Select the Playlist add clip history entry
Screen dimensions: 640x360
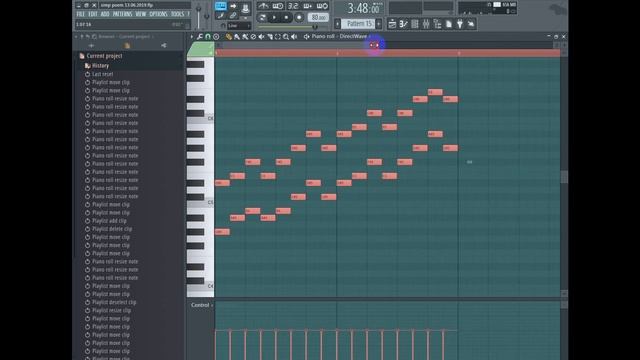point(109,221)
